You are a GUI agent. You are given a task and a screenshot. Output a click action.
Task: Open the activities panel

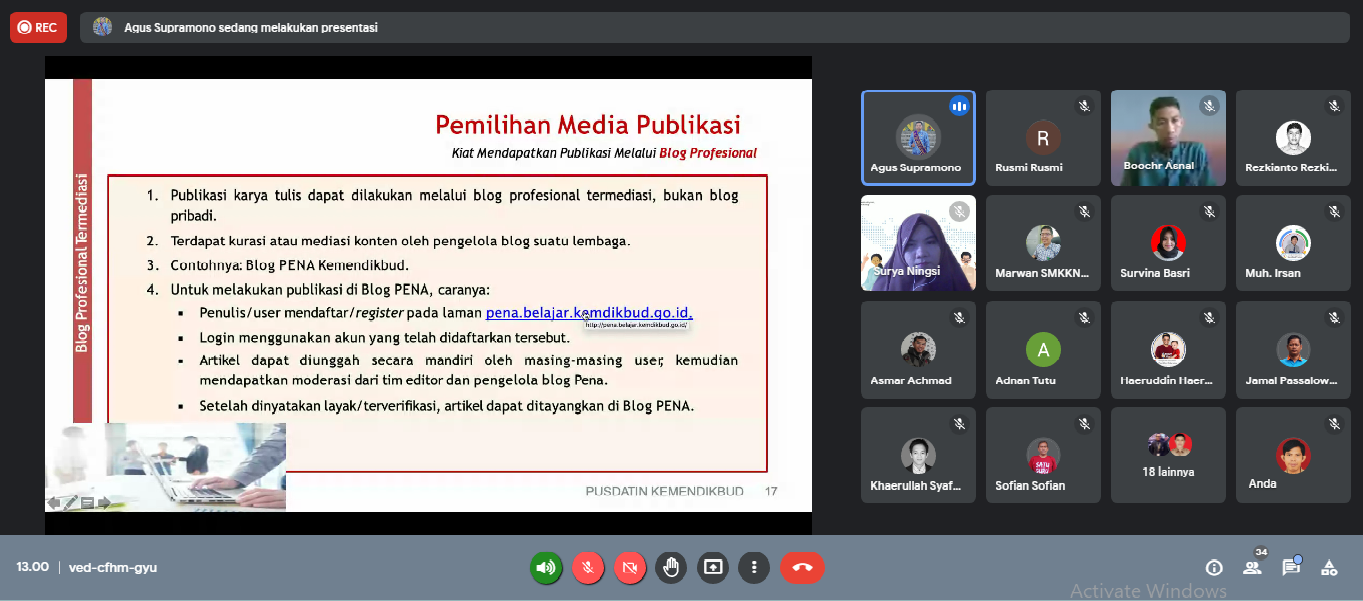[x=1329, y=568]
